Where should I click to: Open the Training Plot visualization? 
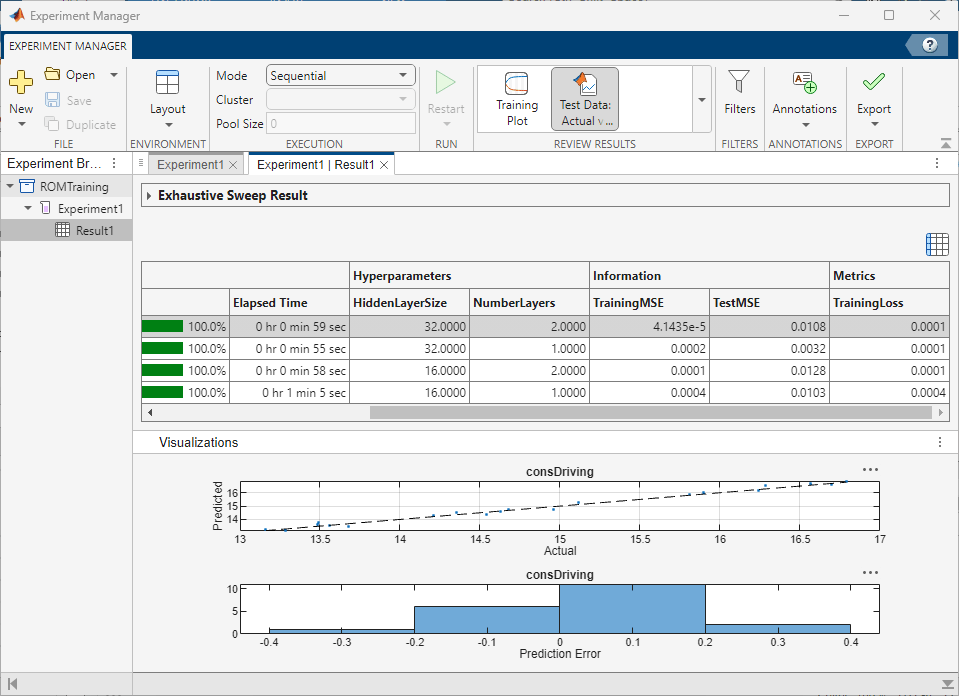(516, 97)
